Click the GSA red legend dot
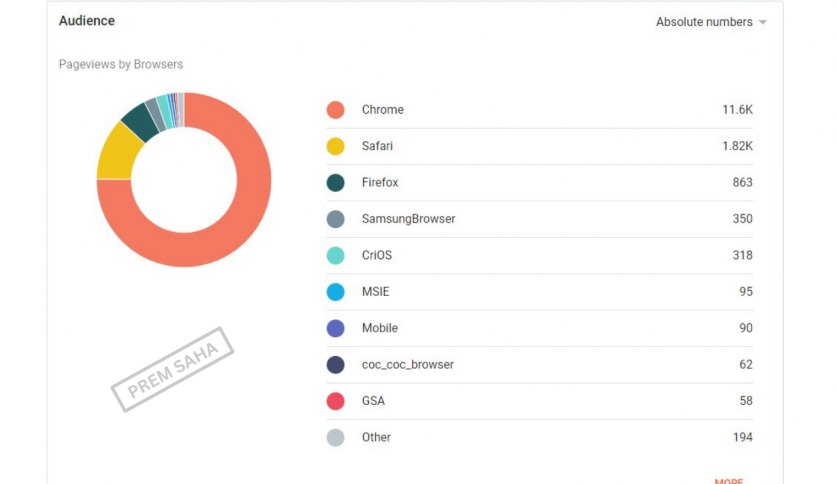836x484 pixels. 336,401
